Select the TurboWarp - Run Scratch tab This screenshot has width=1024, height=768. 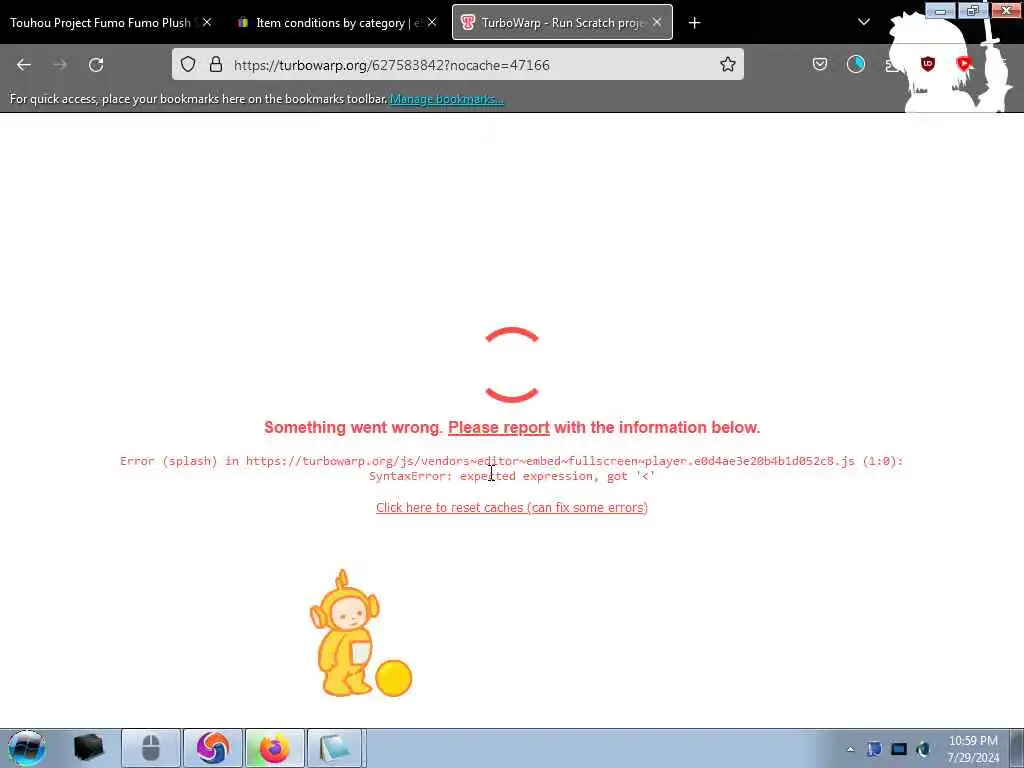562,22
